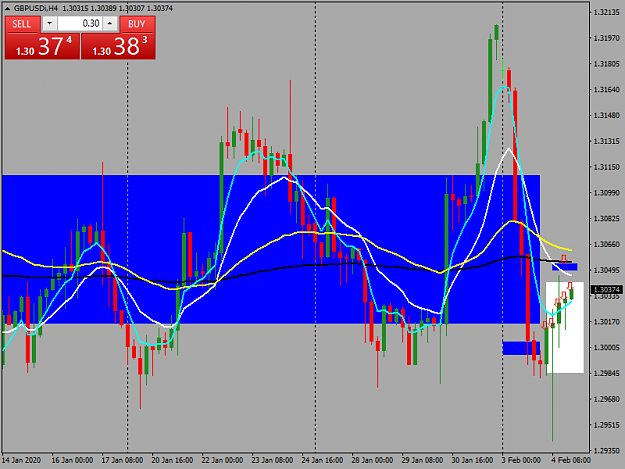Decrease lot volume with the down arrow

pos(49,24)
